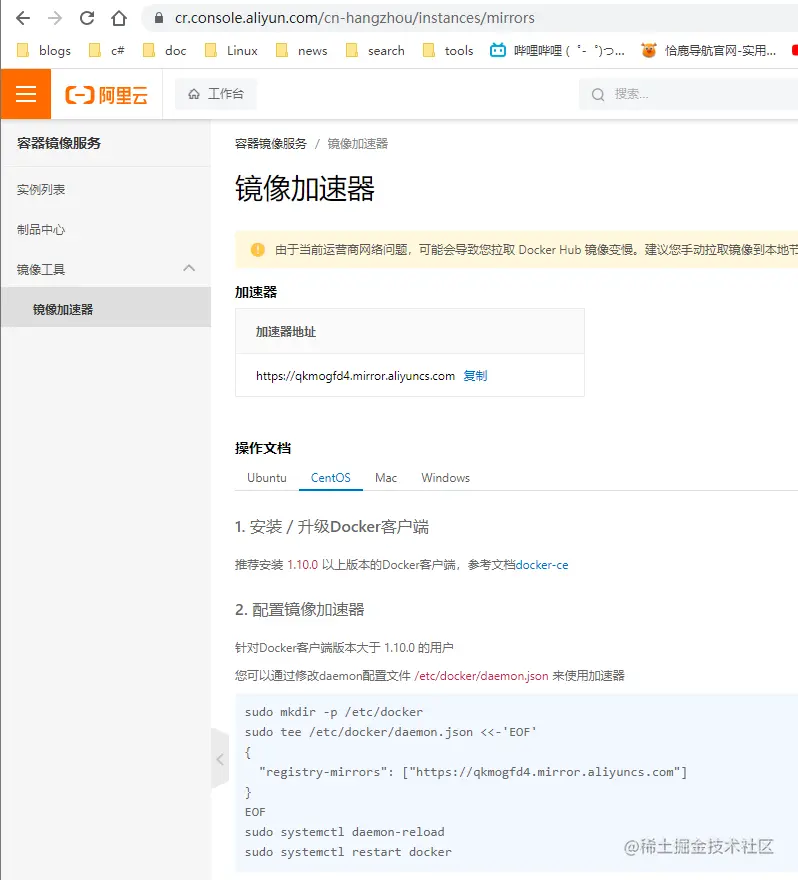Go to browser home page icon
798x880 pixels.
[x=119, y=19]
